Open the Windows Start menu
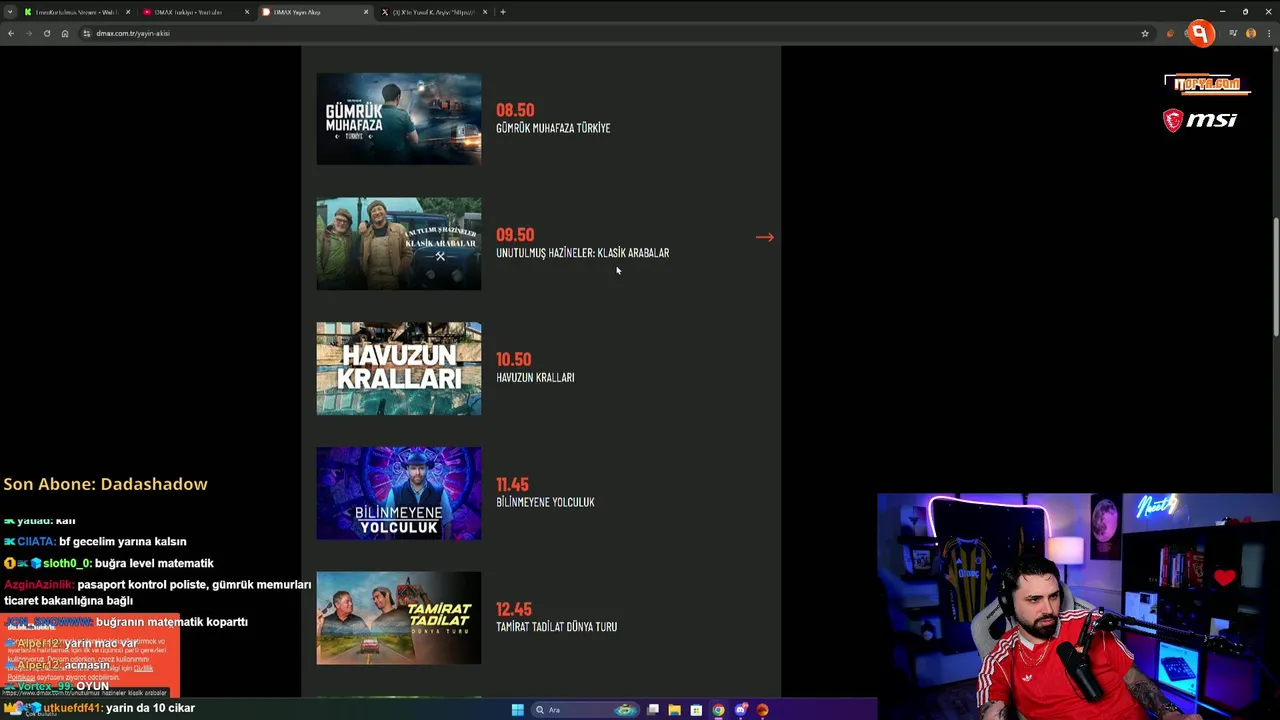The height and width of the screenshot is (720, 1280). pyautogui.click(x=517, y=710)
